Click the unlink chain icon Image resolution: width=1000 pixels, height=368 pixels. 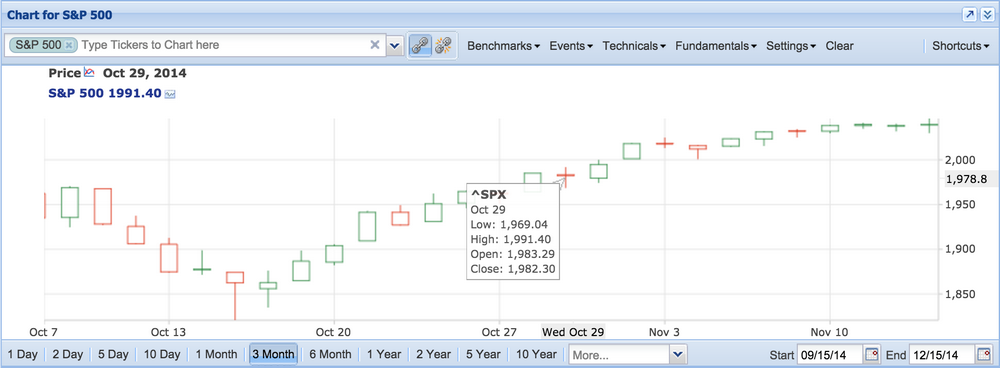pyautogui.click(x=443, y=45)
